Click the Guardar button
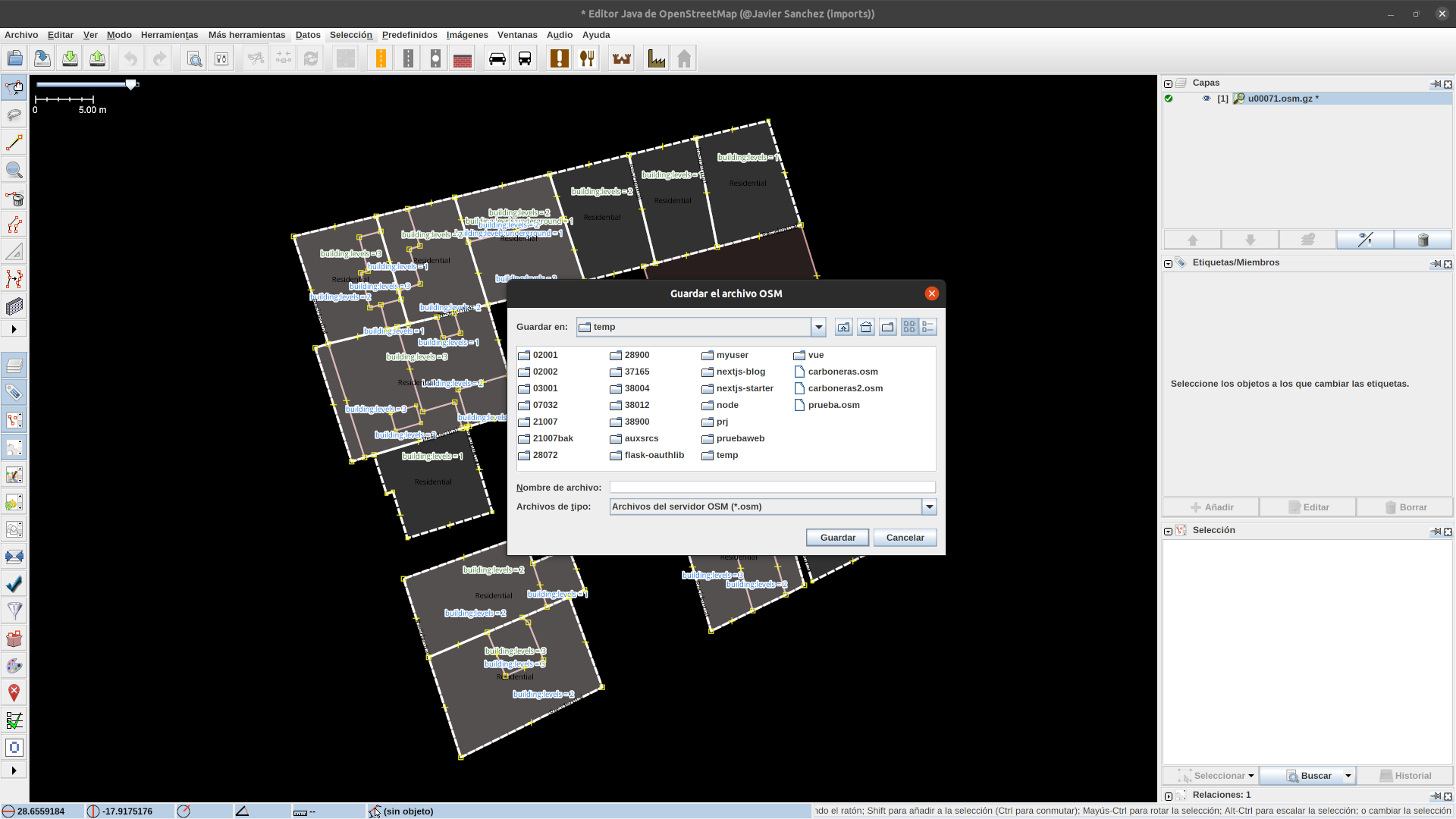 tap(837, 538)
